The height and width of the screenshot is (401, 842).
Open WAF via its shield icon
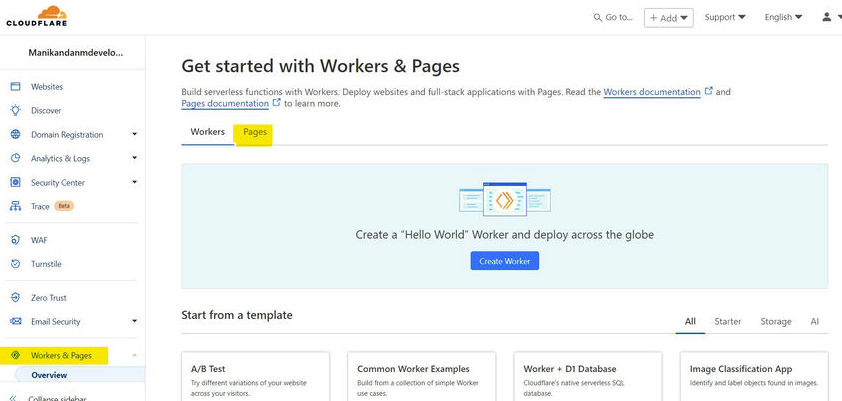(15, 240)
